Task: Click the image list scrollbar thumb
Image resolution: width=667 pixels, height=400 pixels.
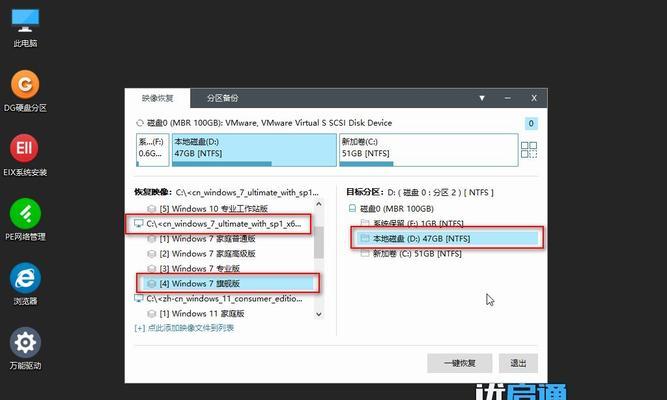Action: pos(319,243)
